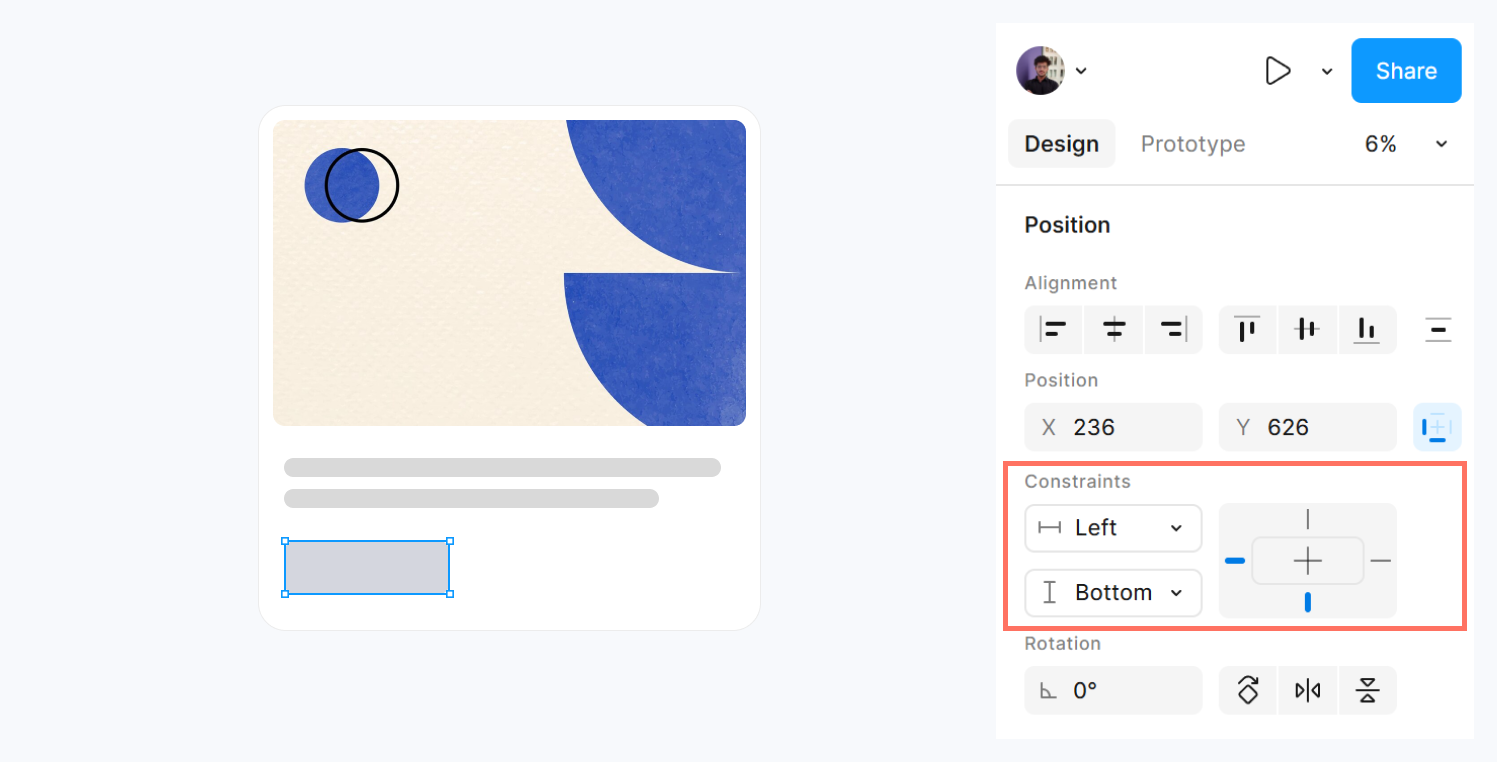This screenshot has height=762, width=1497.
Task: Select the align vertical centers icon
Action: pyautogui.click(x=1307, y=329)
